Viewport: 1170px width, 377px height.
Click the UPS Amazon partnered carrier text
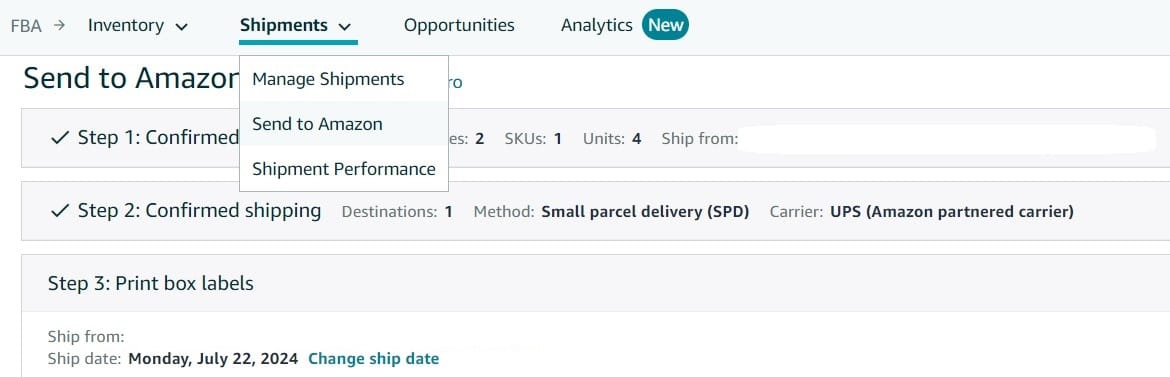click(x=952, y=212)
